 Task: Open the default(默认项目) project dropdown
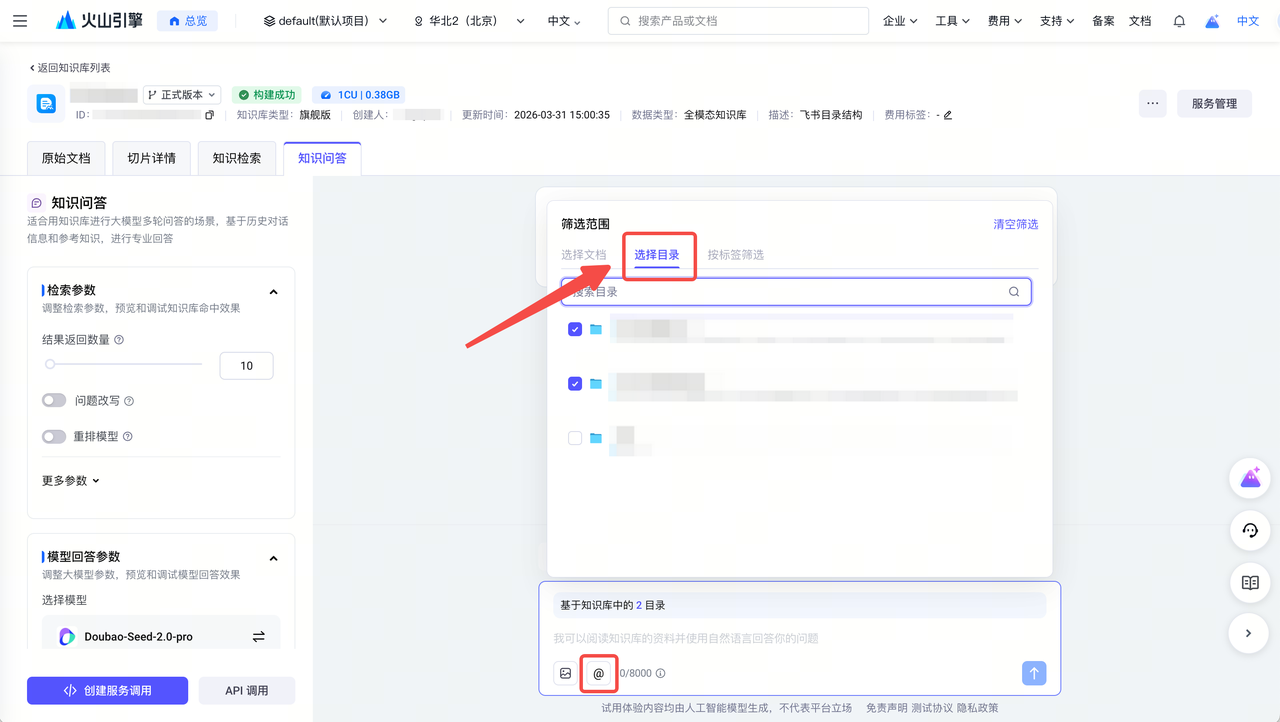pos(325,21)
